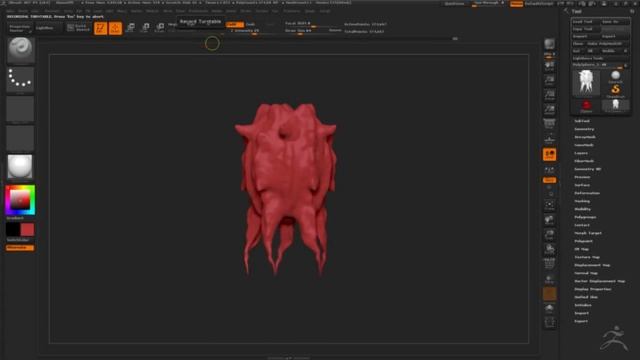The height and width of the screenshot is (360, 640).
Task: Open the empty Texture slot
Action: [x=20, y=138]
